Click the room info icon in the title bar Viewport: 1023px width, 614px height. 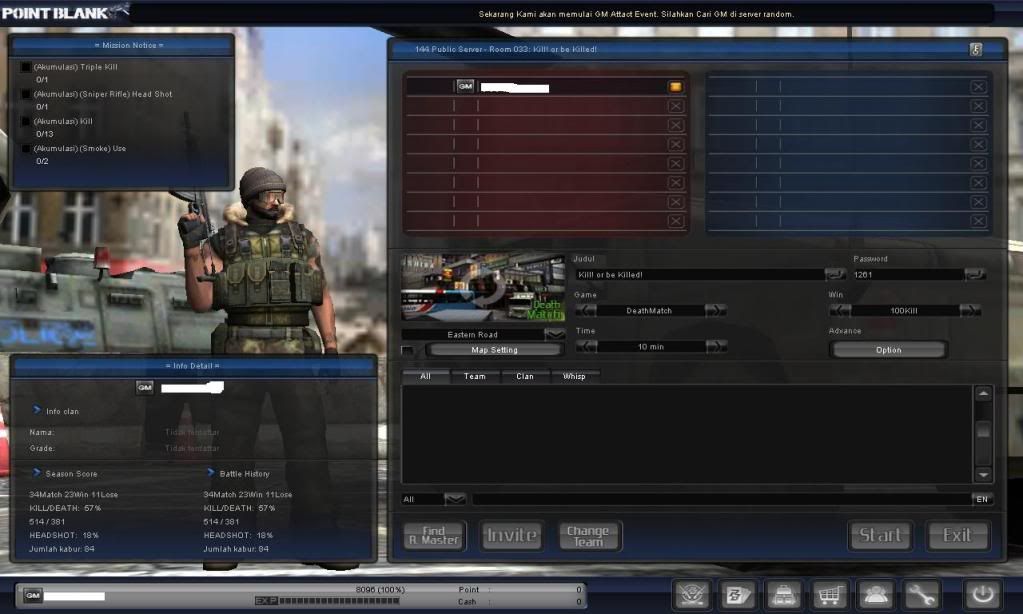pyautogui.click(x=976, y=49)
